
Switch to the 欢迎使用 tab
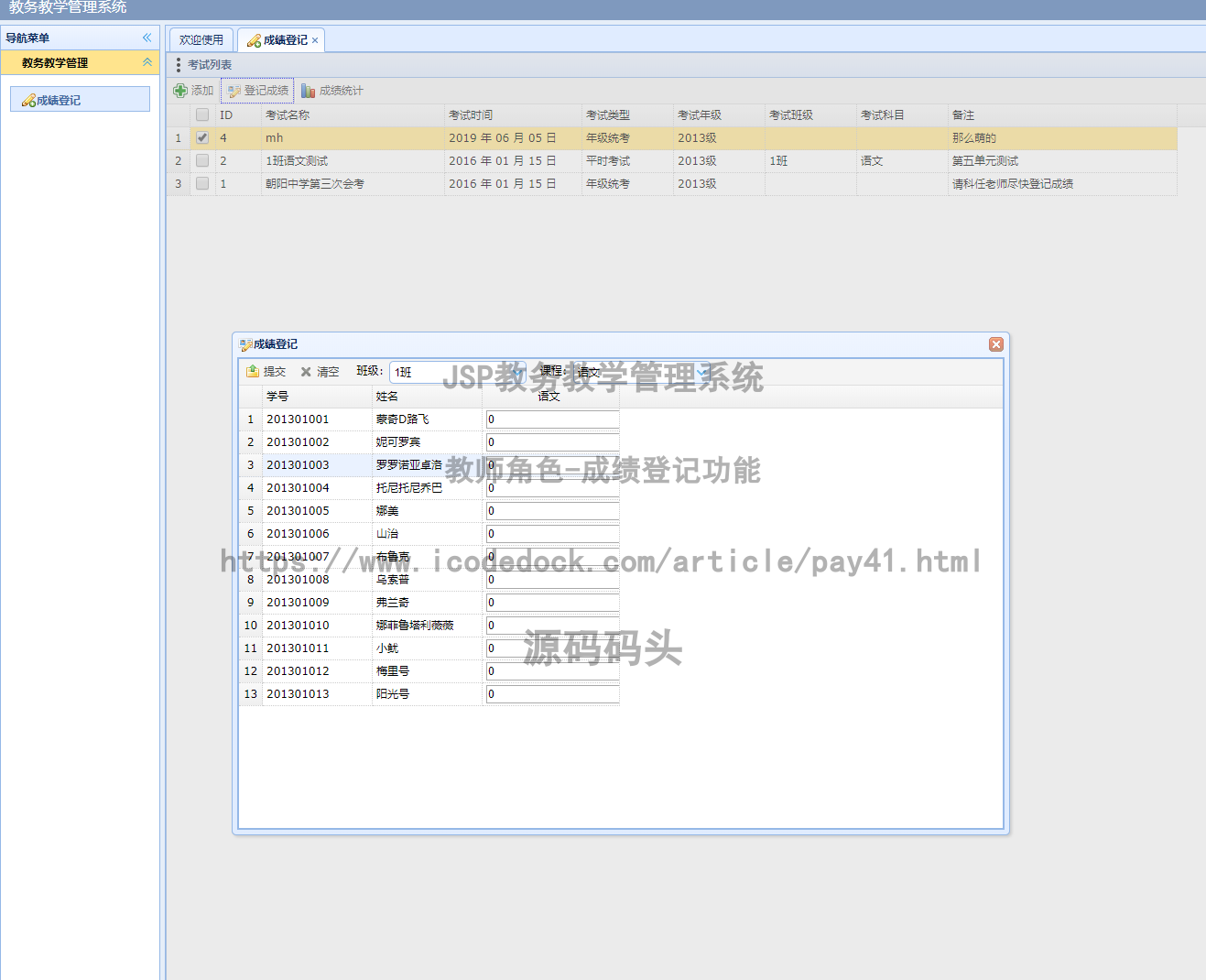pos(201,39)
